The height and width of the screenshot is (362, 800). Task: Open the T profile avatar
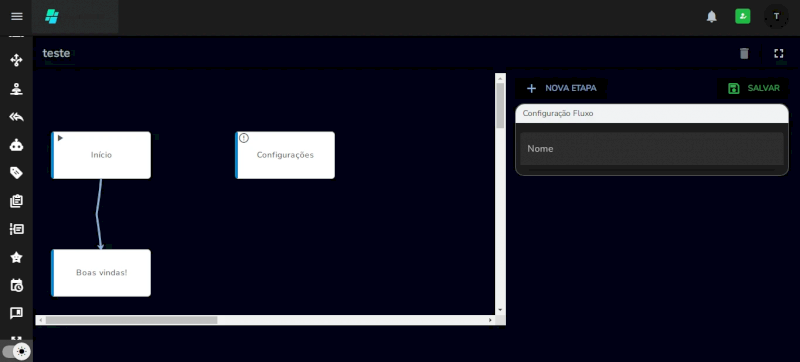776,16
